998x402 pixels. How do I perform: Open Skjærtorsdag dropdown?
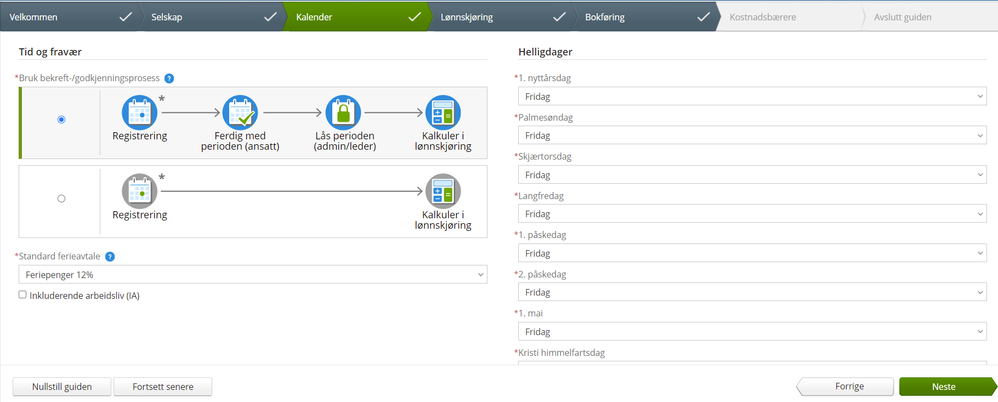point(750,175)
